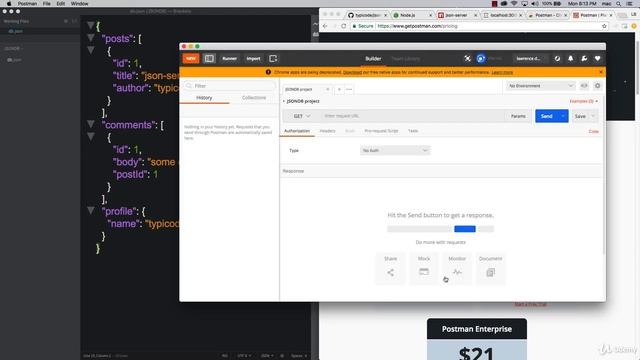Open the Runner in Postman
The width and height of the screenshot is (640, 360).
coord(229,58)
